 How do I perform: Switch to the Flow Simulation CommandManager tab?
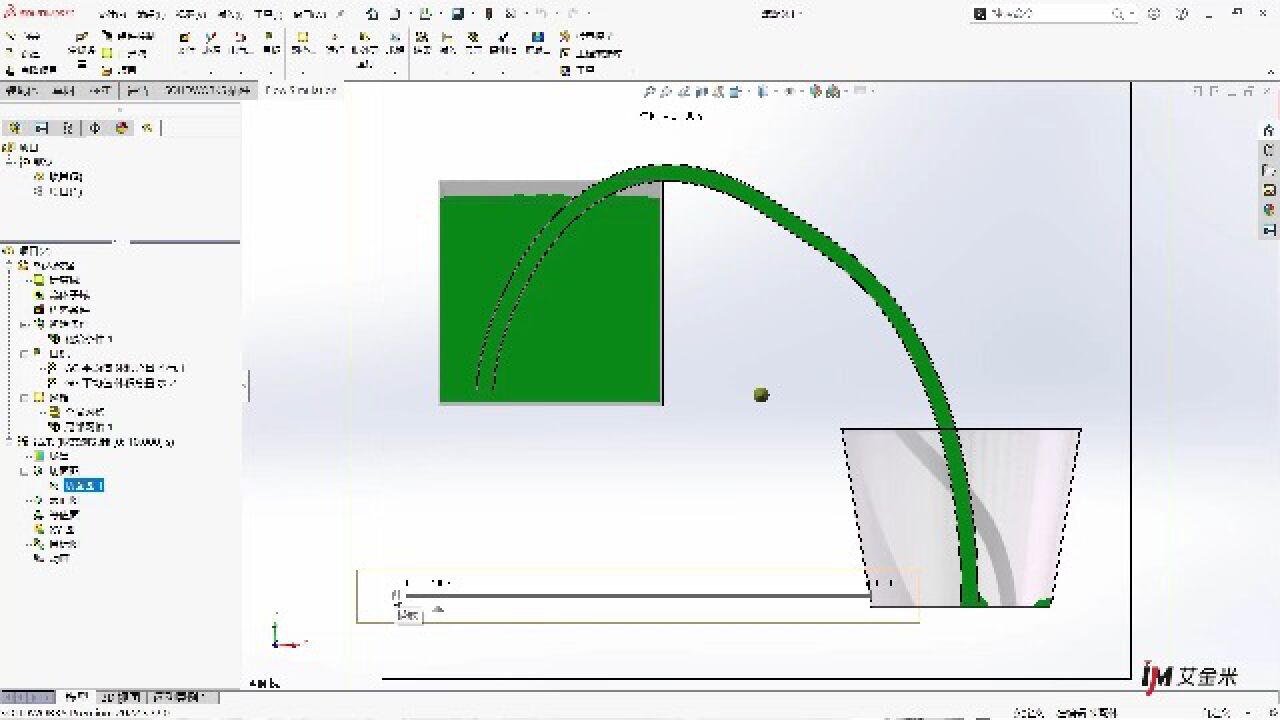point(300,89)
